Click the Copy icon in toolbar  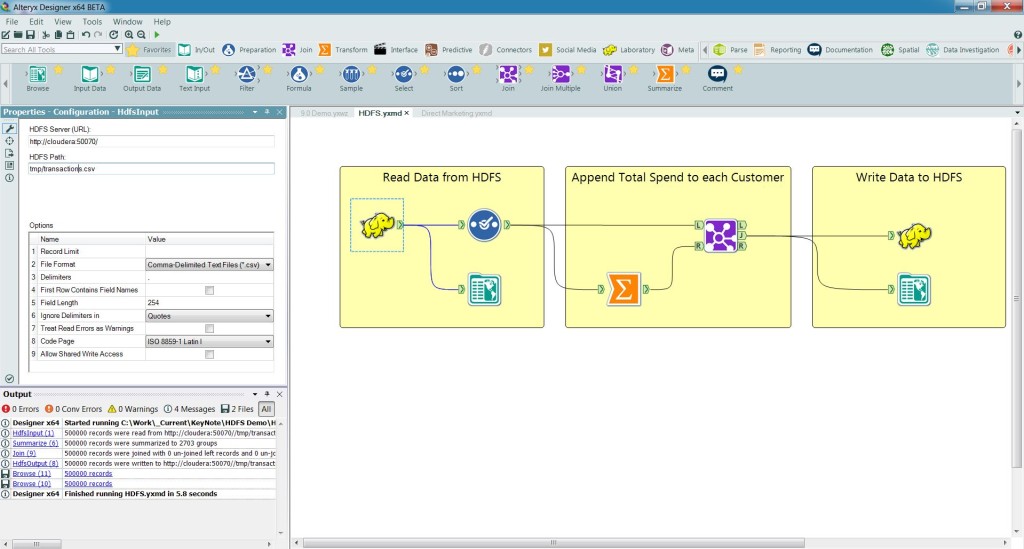(x=58, y=35)
